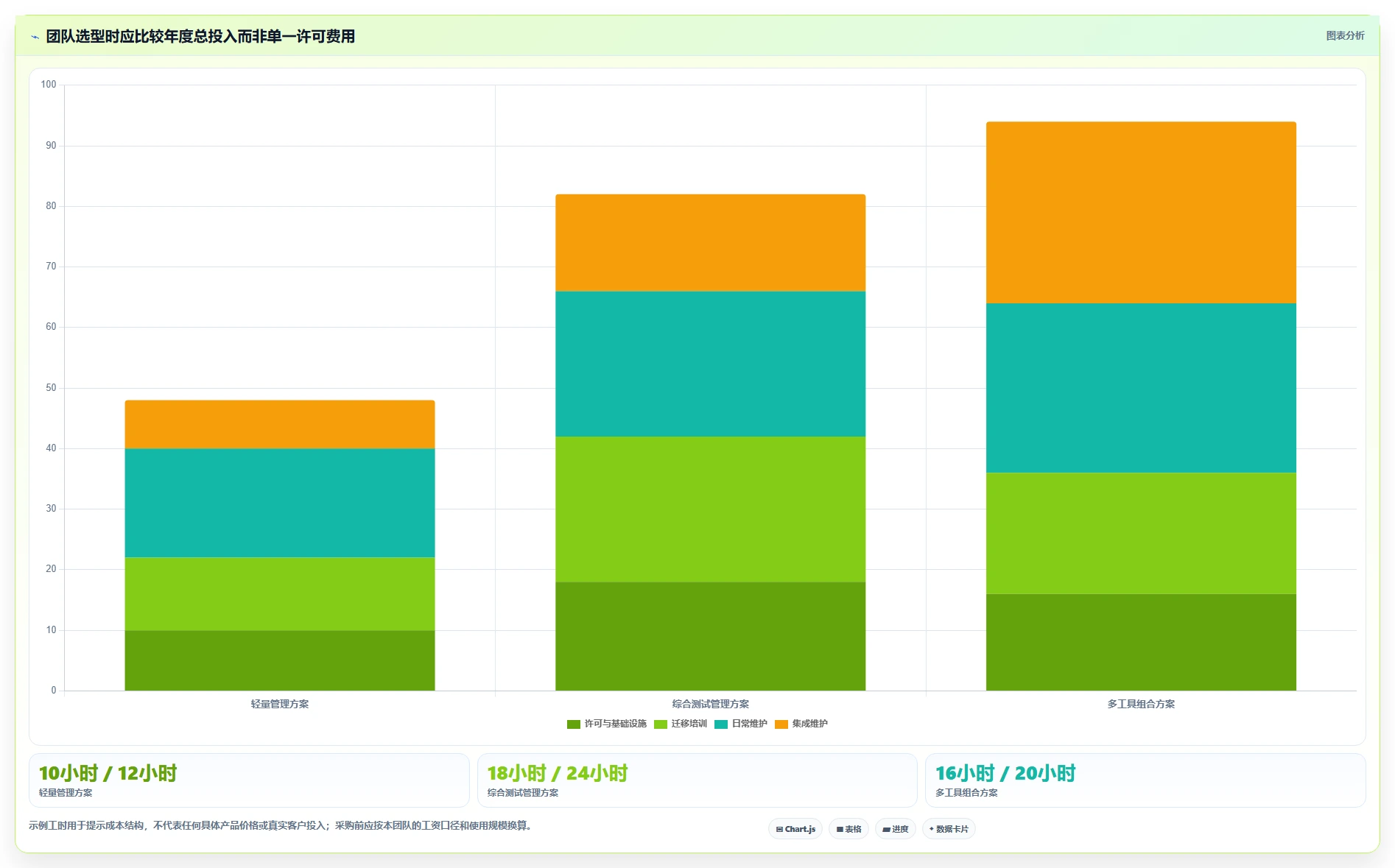Viewport: 1395px width, 868px height.
Task: Click orange 集成维护 segment of 多工具组合方案 bar
Action: tap(1141, 213)
